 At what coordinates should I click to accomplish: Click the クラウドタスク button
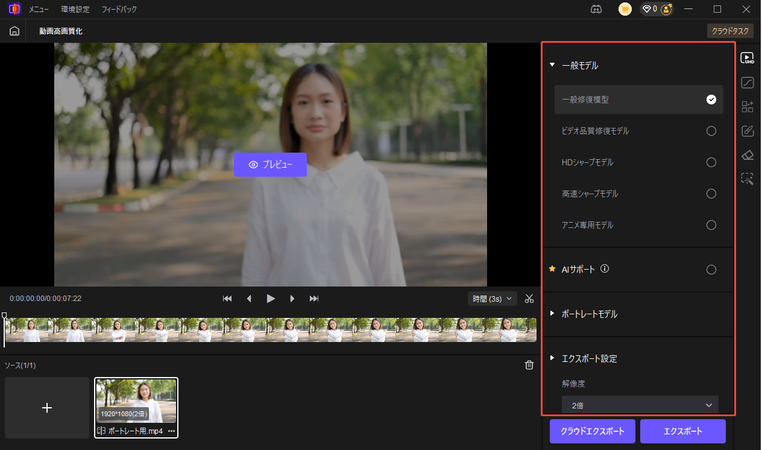[x=730, y=31]
